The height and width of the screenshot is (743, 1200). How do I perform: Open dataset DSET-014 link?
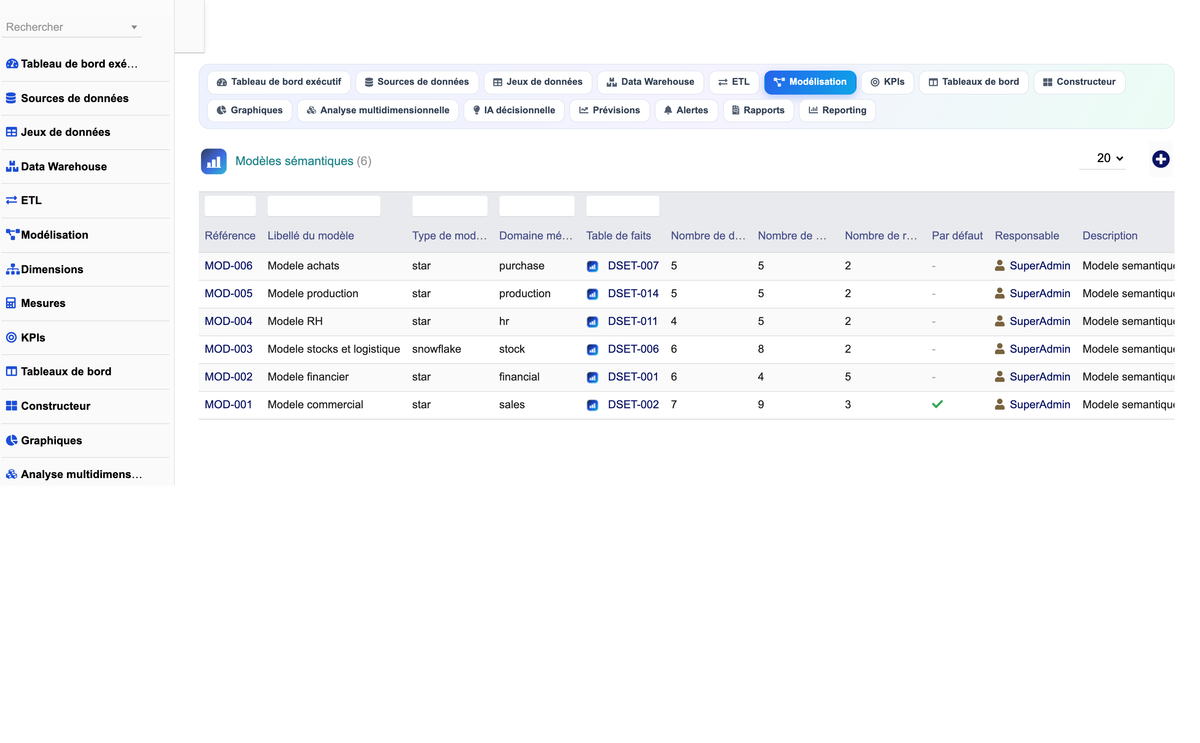pos(633,294)
